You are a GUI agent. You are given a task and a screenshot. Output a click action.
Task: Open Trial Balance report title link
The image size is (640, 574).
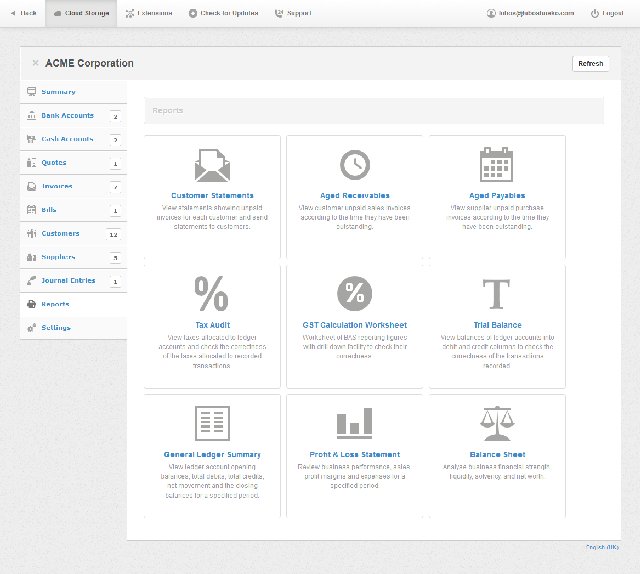(497, 325)
